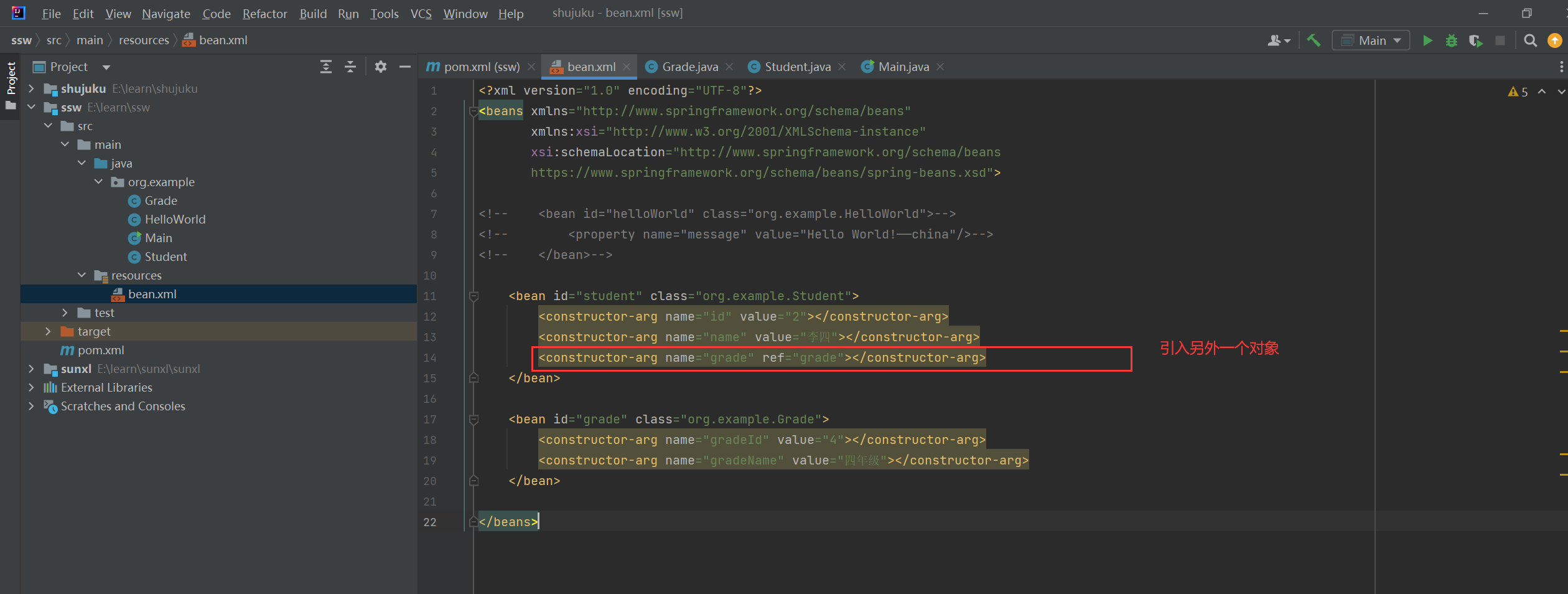The height and width of the screenshot is (594, 1568).
Task: Expand the target folder
Action: point(48,331)
